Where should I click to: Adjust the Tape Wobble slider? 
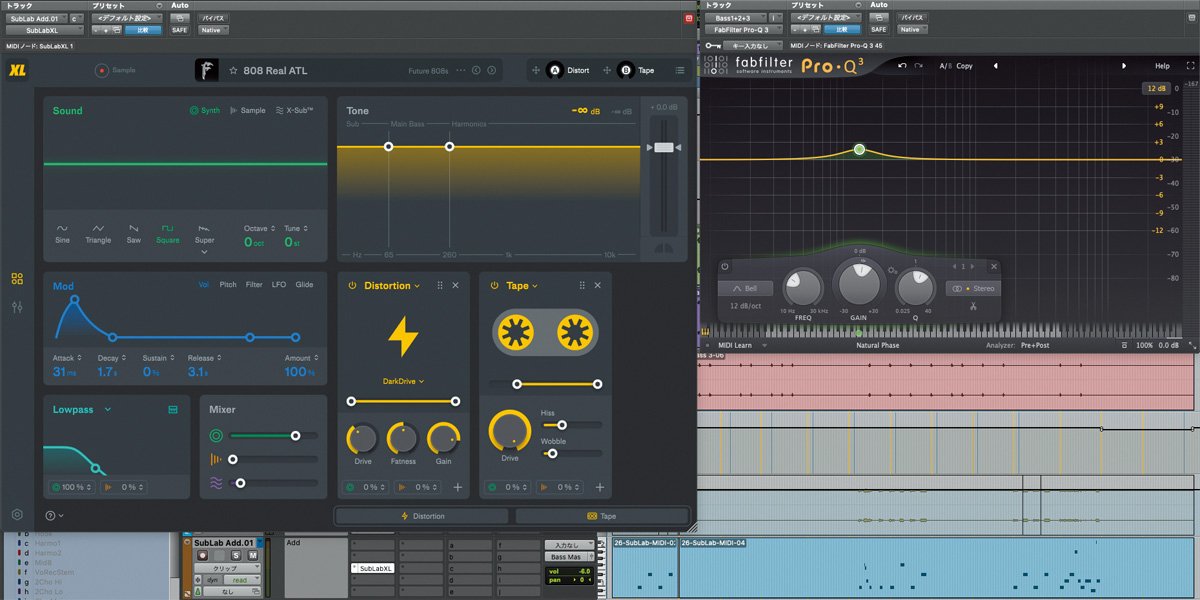point(551,453)
